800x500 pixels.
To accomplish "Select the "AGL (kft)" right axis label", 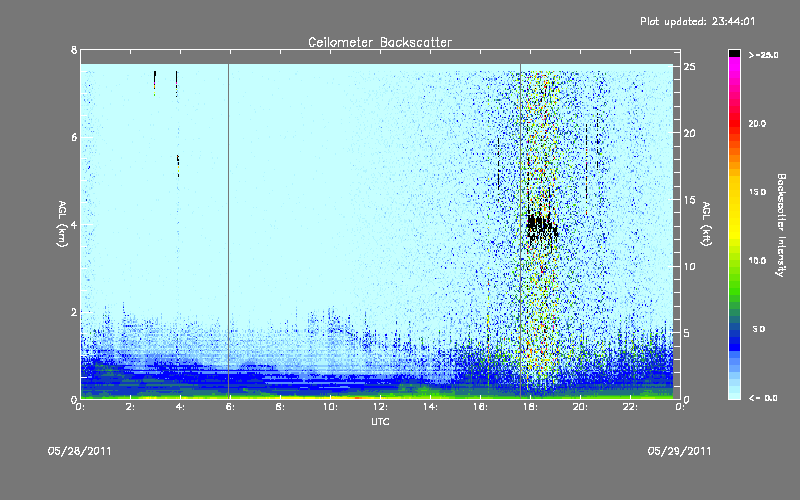I will click(707, 224).
